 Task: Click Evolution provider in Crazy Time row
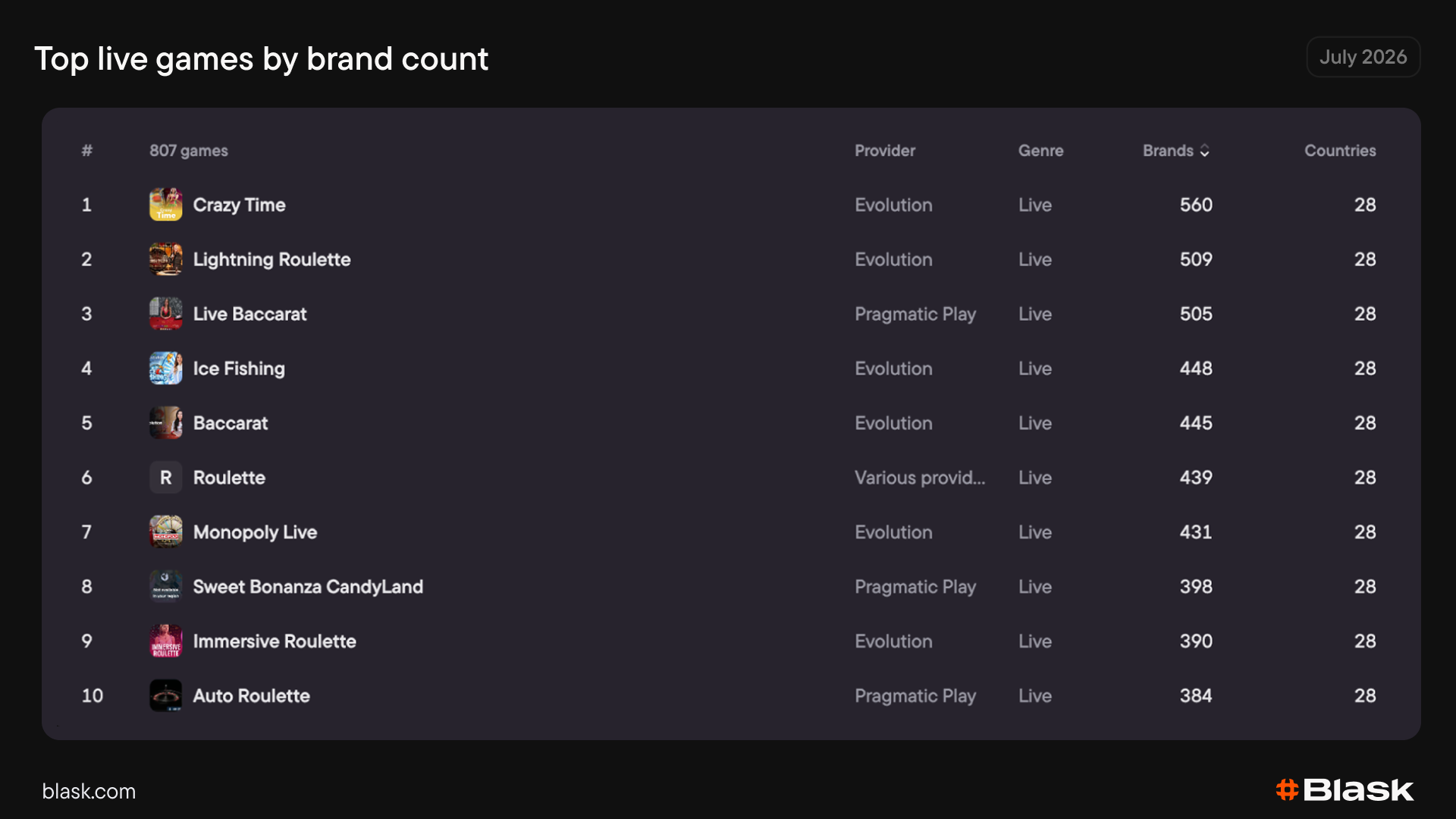pos(893,205)
